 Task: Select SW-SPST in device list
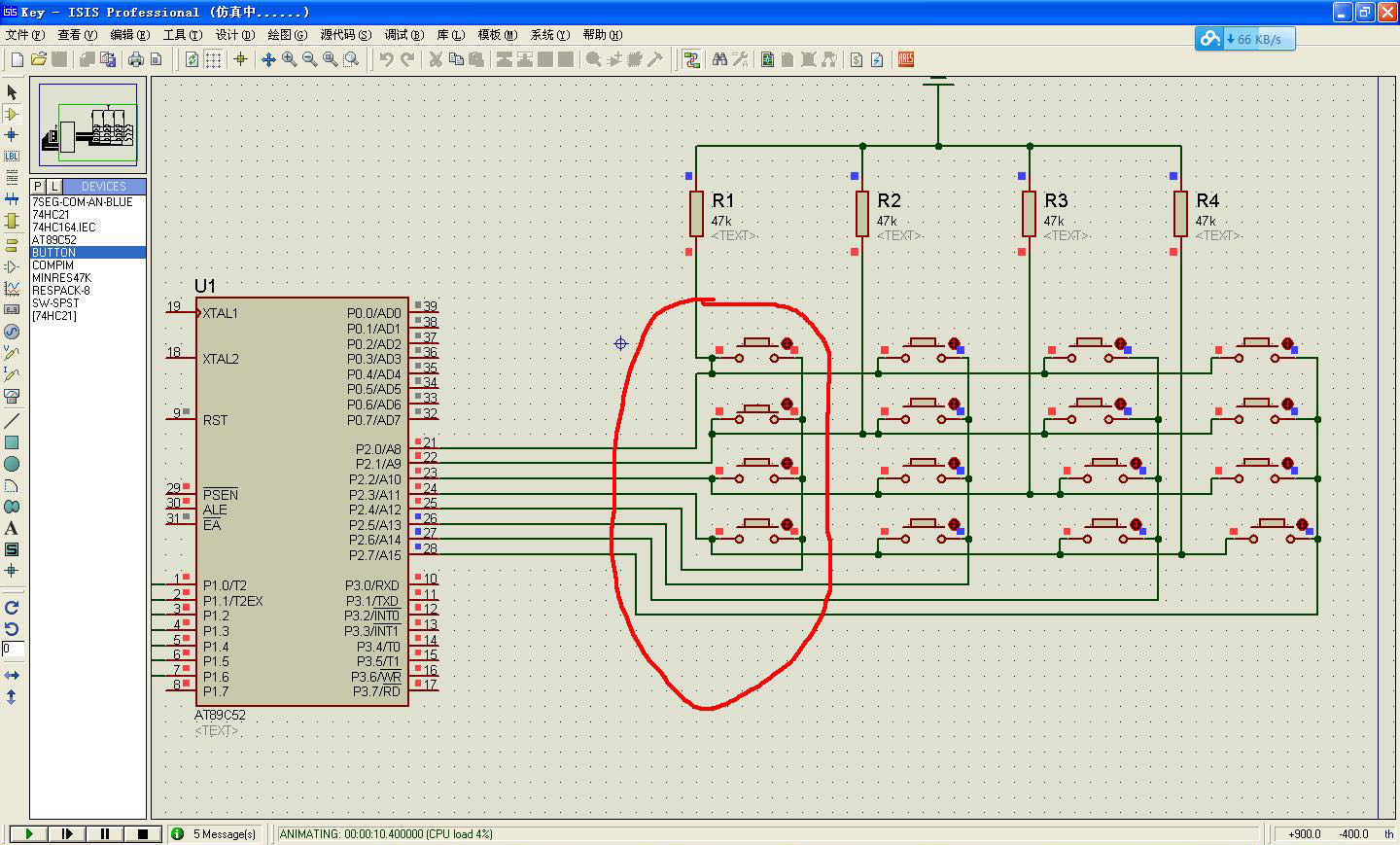point(56,303)
